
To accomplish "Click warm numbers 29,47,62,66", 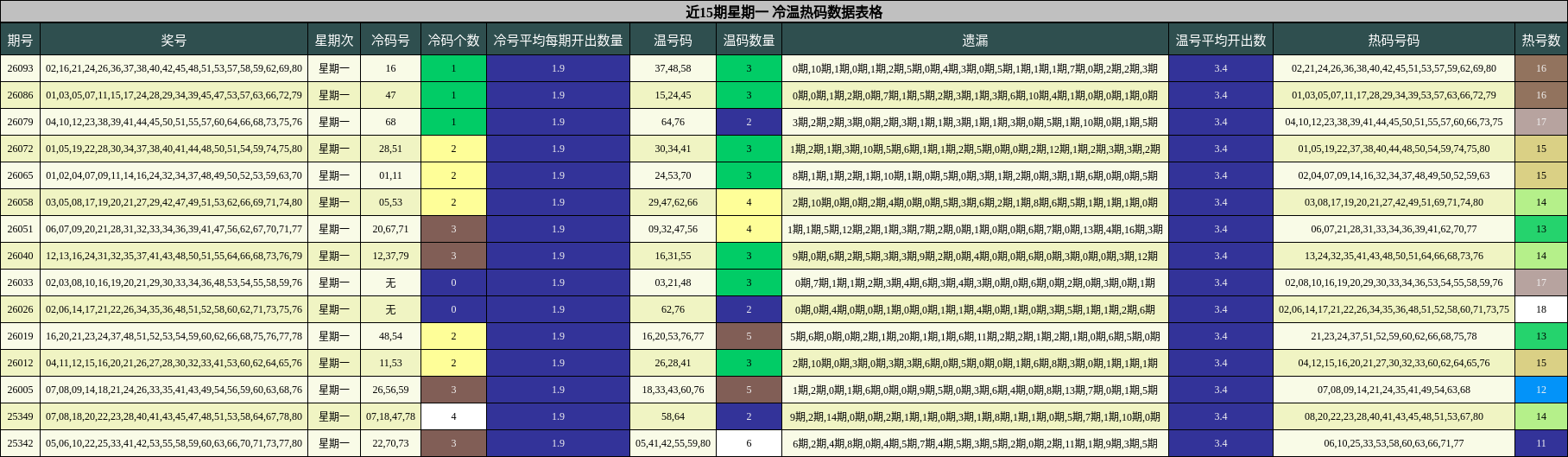I will 673,202.
